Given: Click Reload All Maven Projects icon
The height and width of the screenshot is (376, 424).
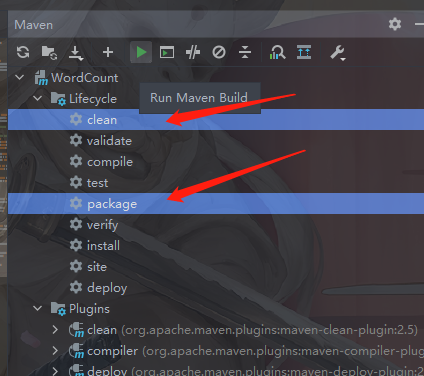Looking at the screenshot, I should tap(23, 52).
